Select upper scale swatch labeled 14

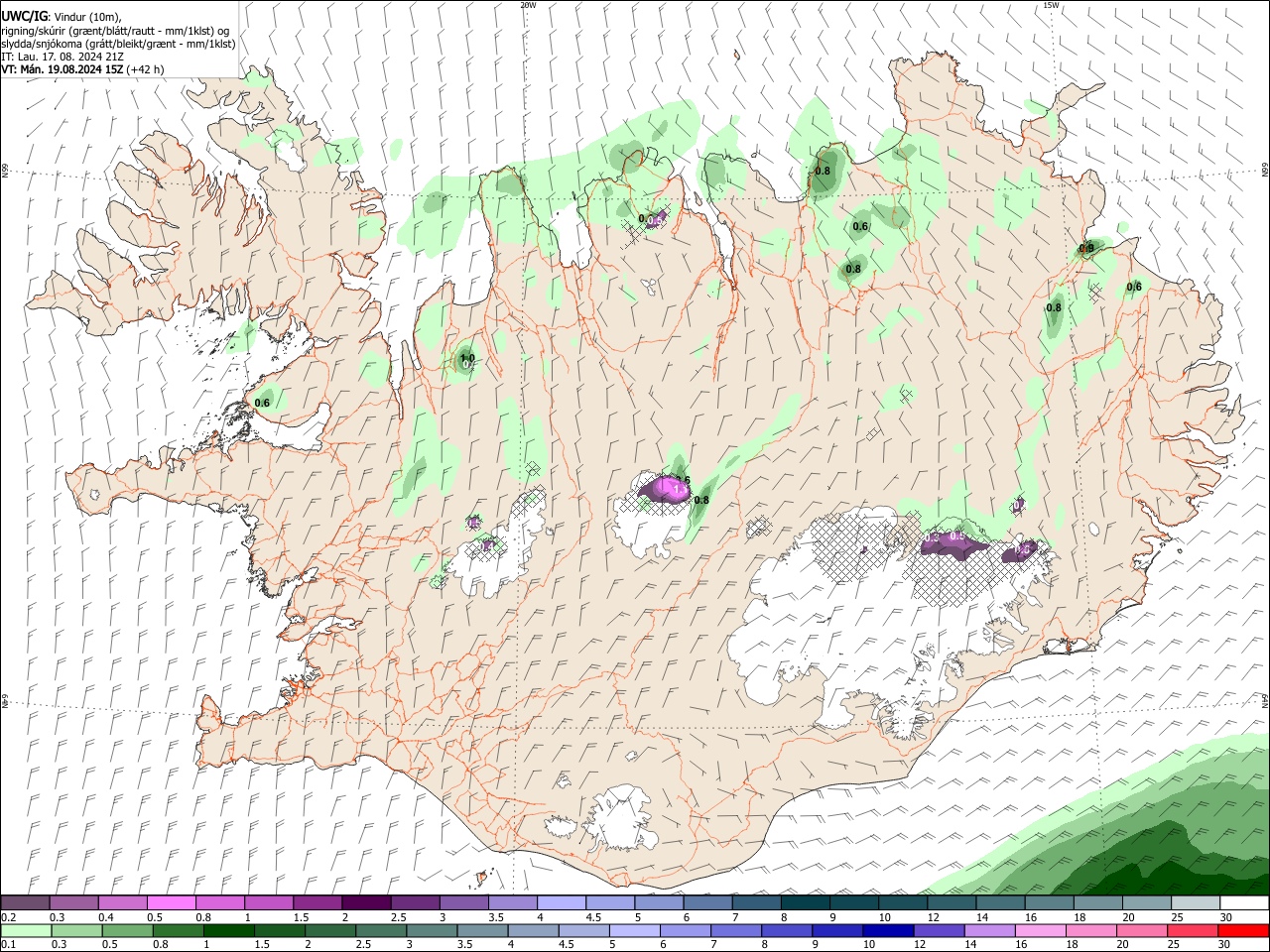(x=999, y=903)
